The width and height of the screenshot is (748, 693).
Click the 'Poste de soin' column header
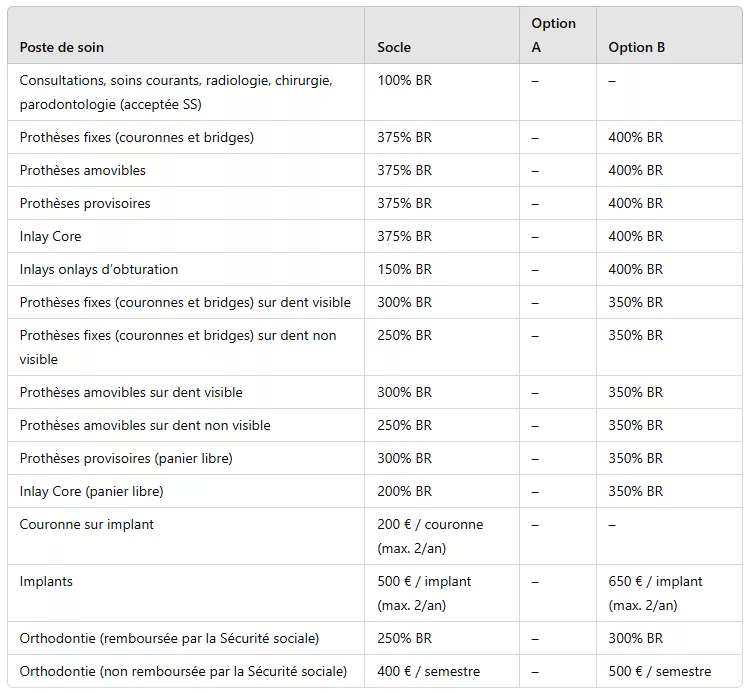click(62, 47)
